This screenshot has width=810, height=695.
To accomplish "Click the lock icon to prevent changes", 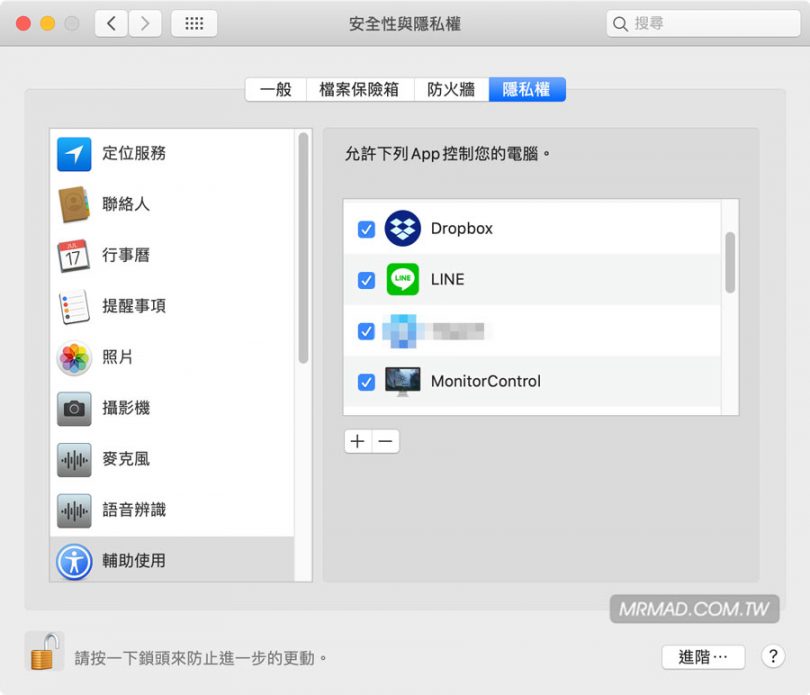I will click(44, 651).
